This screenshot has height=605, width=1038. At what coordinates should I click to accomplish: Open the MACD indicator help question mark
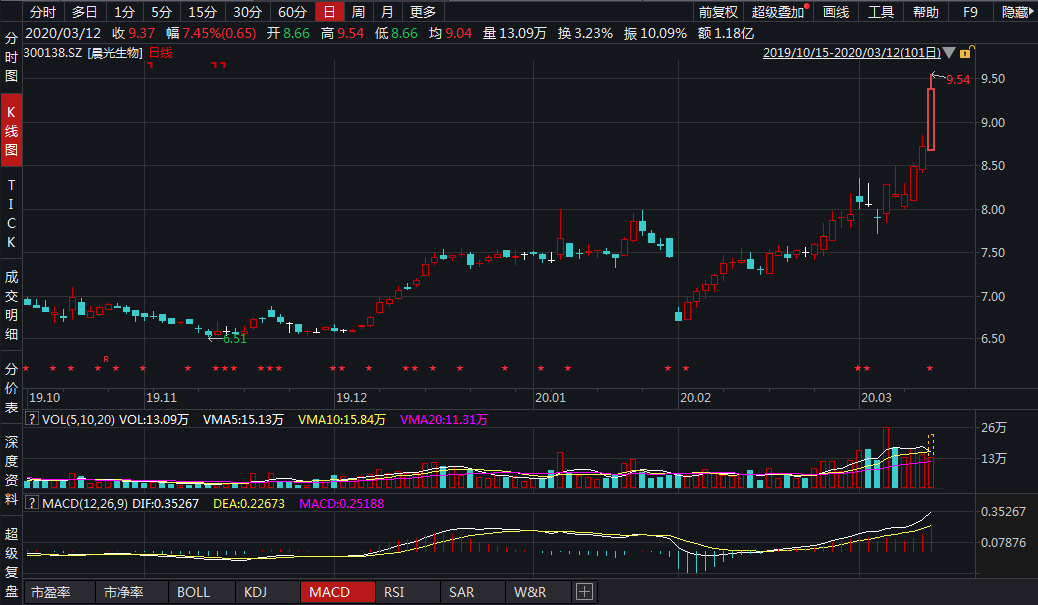coord(32,503)
